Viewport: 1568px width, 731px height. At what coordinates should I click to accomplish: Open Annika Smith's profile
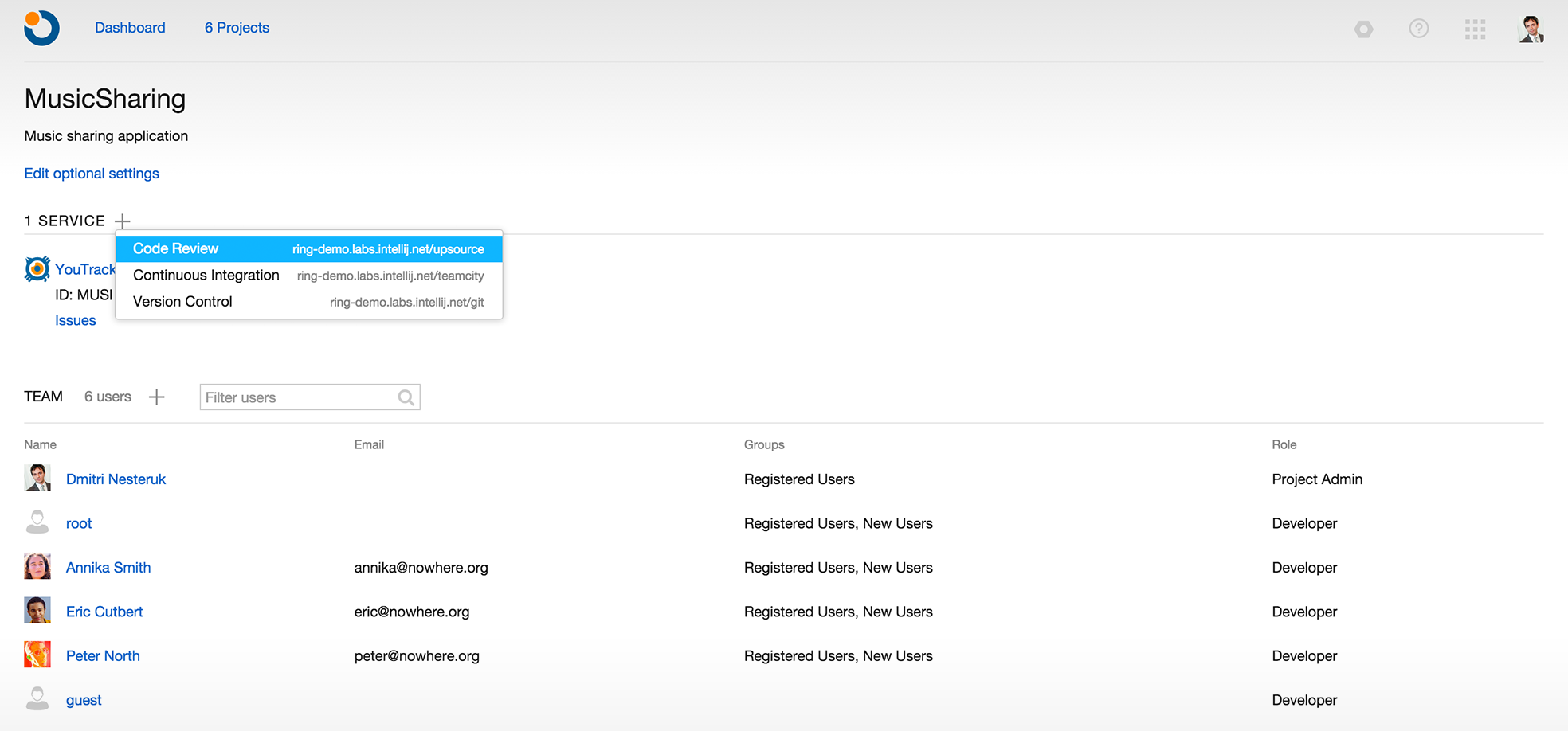[108, 568]
